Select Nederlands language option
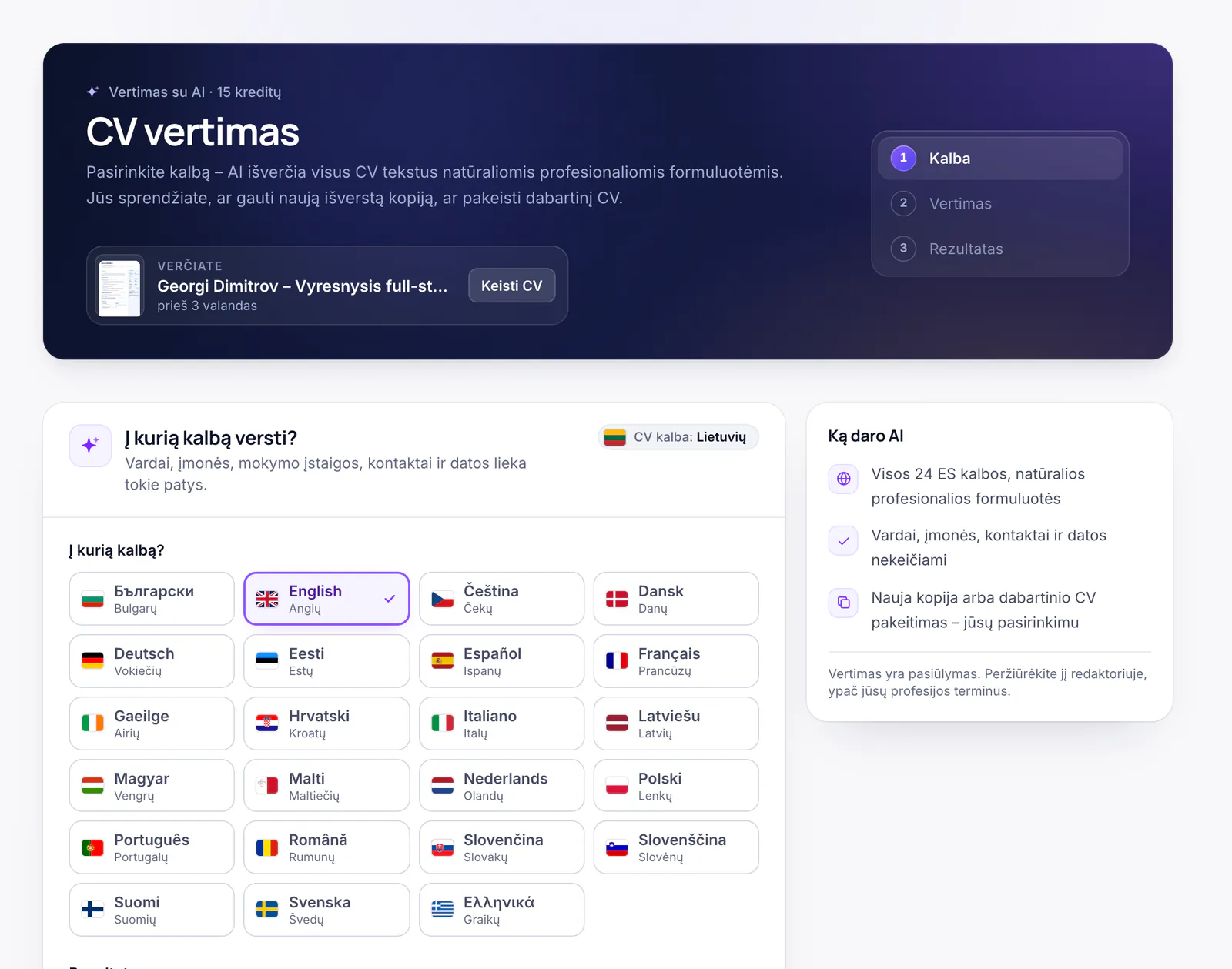 coord(501,786)
